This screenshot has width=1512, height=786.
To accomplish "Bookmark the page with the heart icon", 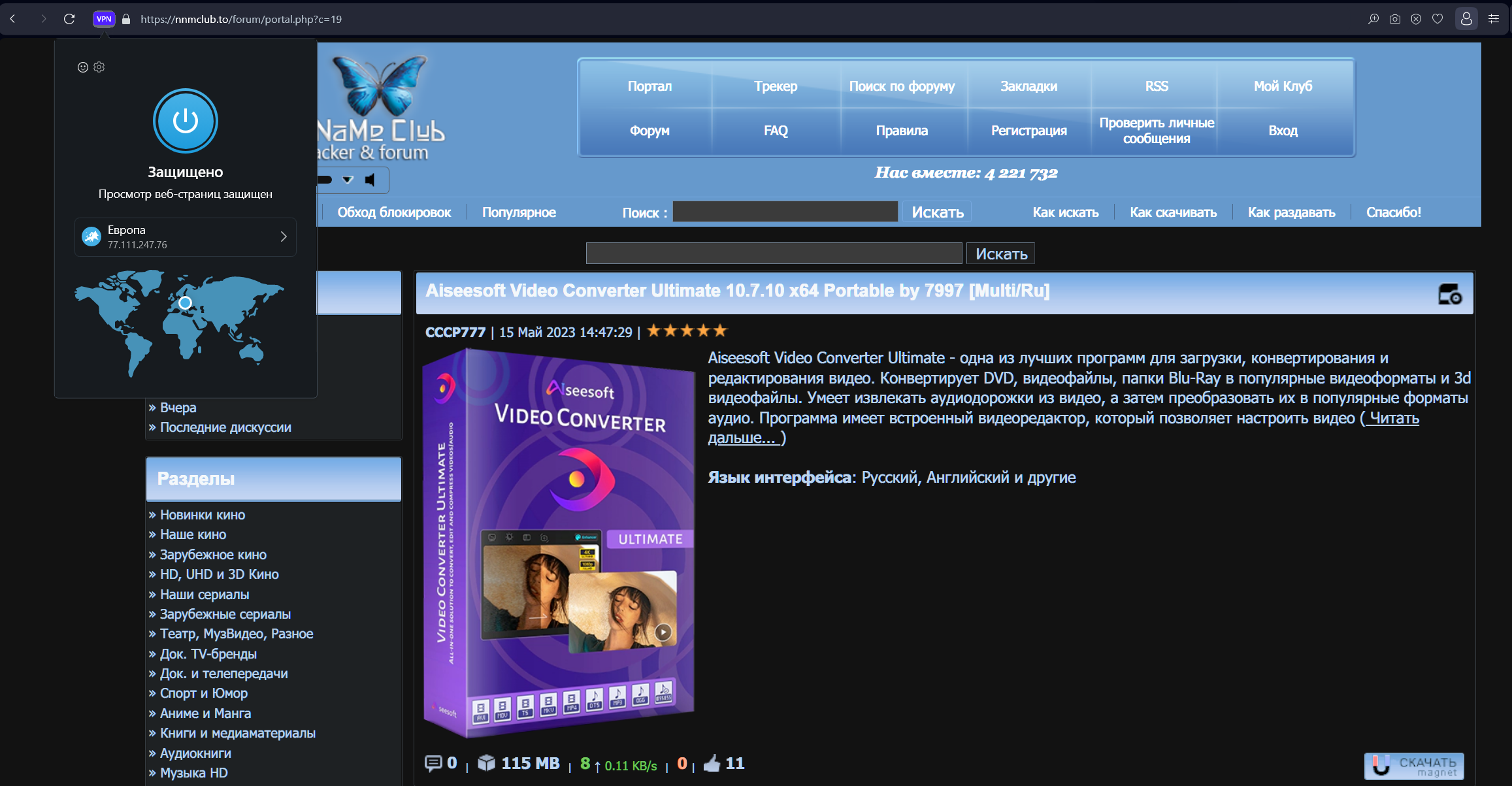I will [x=1438, y=19].
